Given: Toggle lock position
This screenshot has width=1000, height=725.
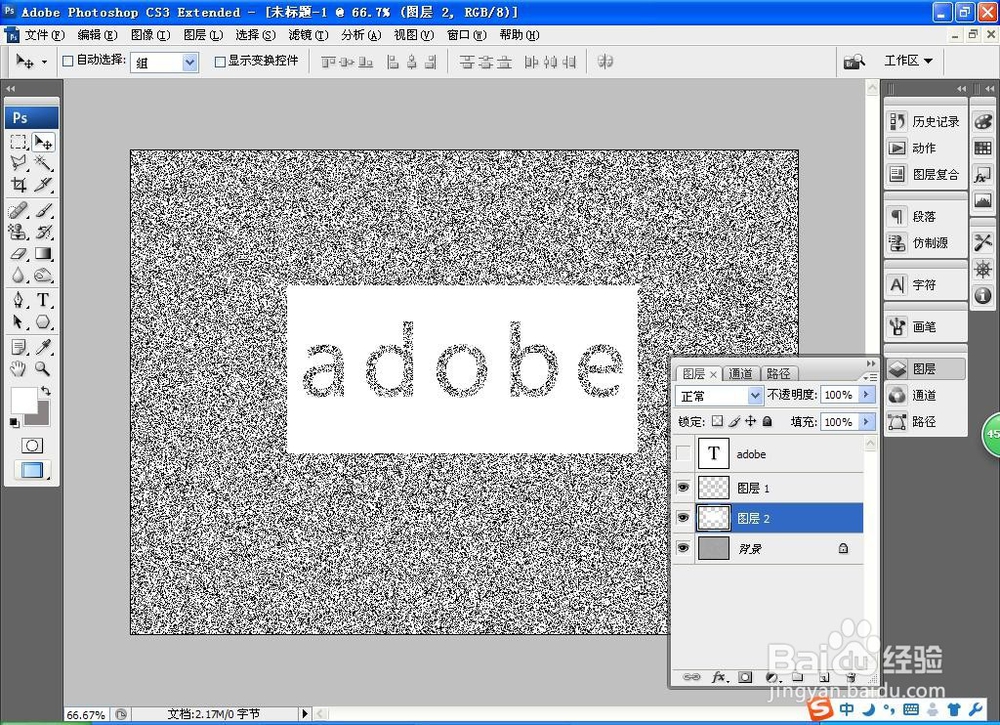Looking at the screenshot, I should pos(751,421).
